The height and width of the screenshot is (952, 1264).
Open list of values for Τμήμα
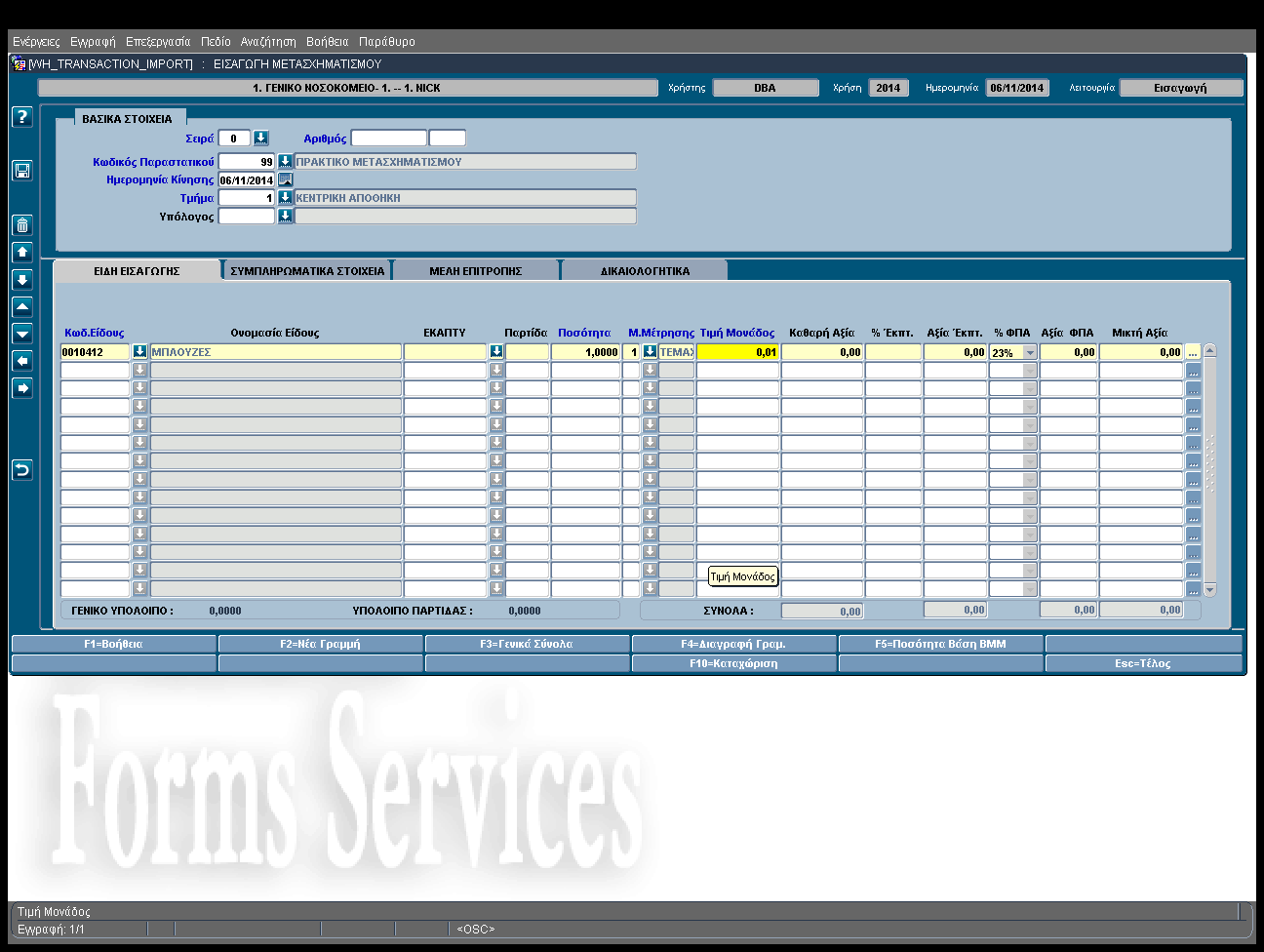pos(285,197)
